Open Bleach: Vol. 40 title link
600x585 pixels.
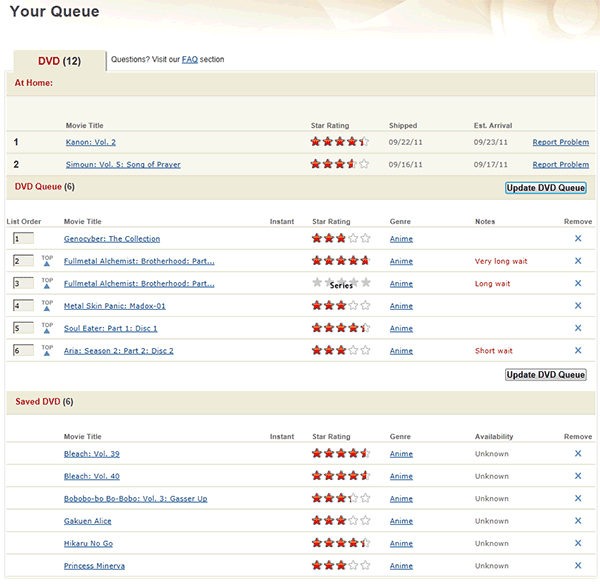click(91, 476)
